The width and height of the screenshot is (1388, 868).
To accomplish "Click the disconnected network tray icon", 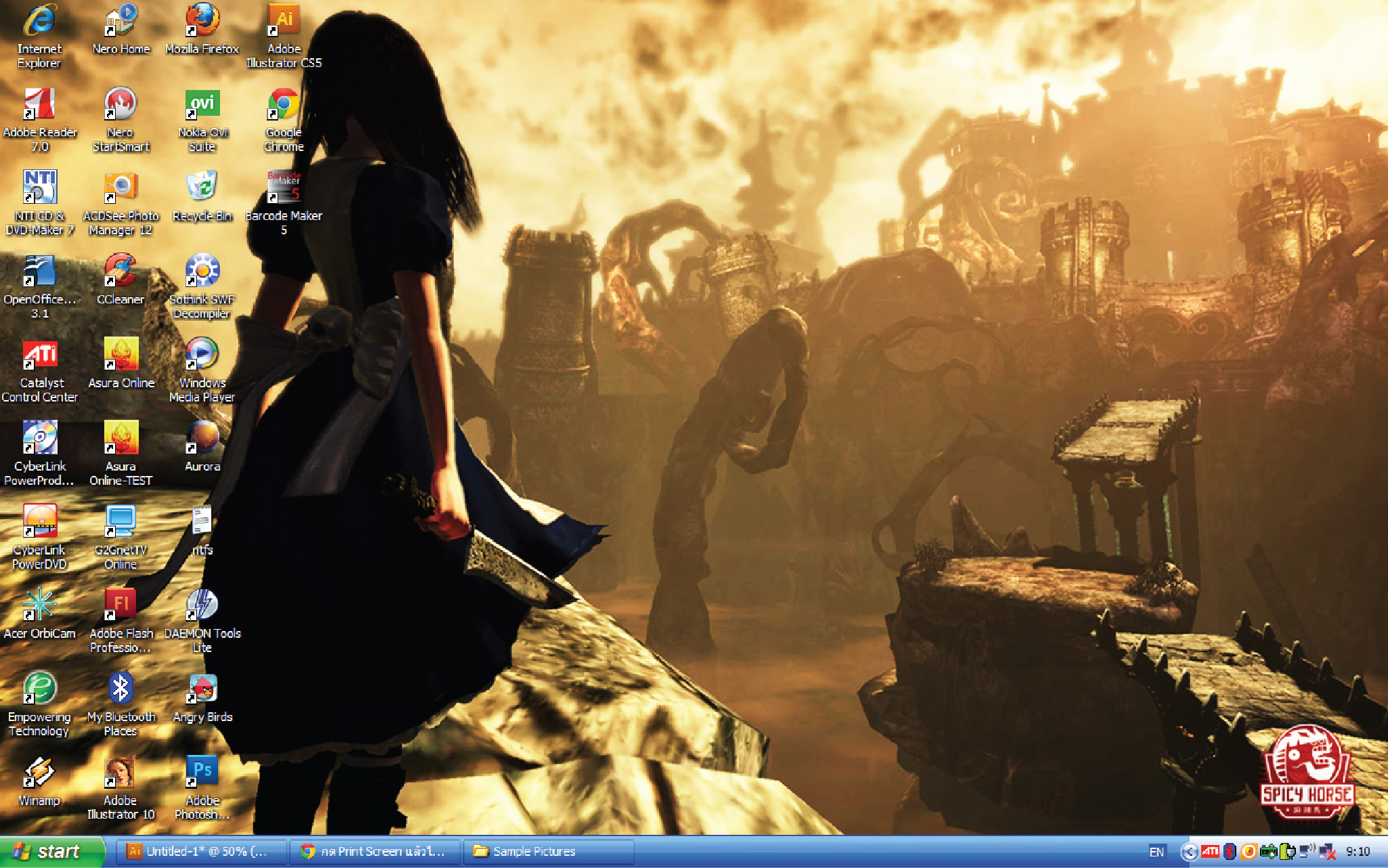I will [x=1327, y=852].
